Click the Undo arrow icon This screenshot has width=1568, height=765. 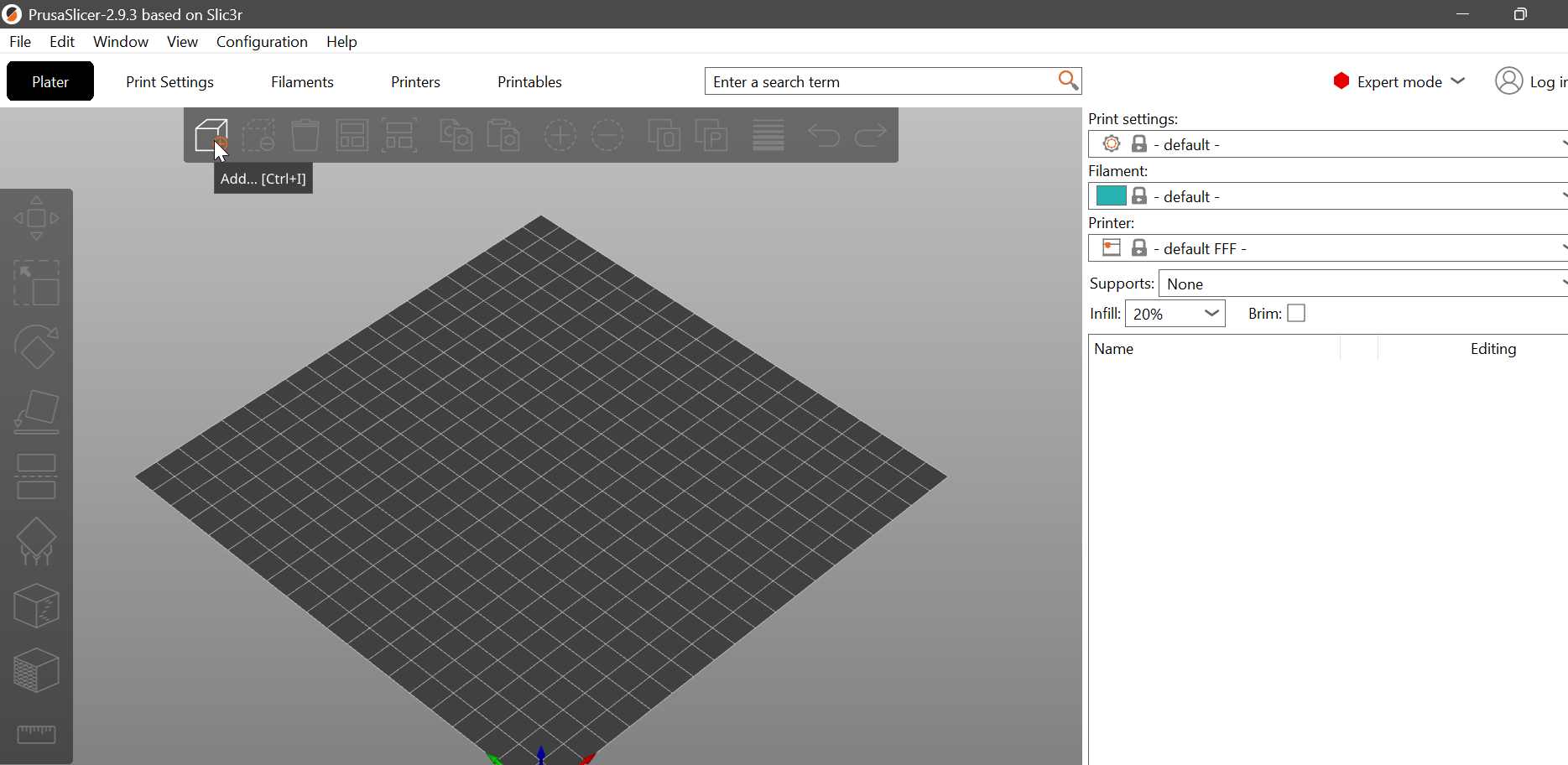point(824,135)
